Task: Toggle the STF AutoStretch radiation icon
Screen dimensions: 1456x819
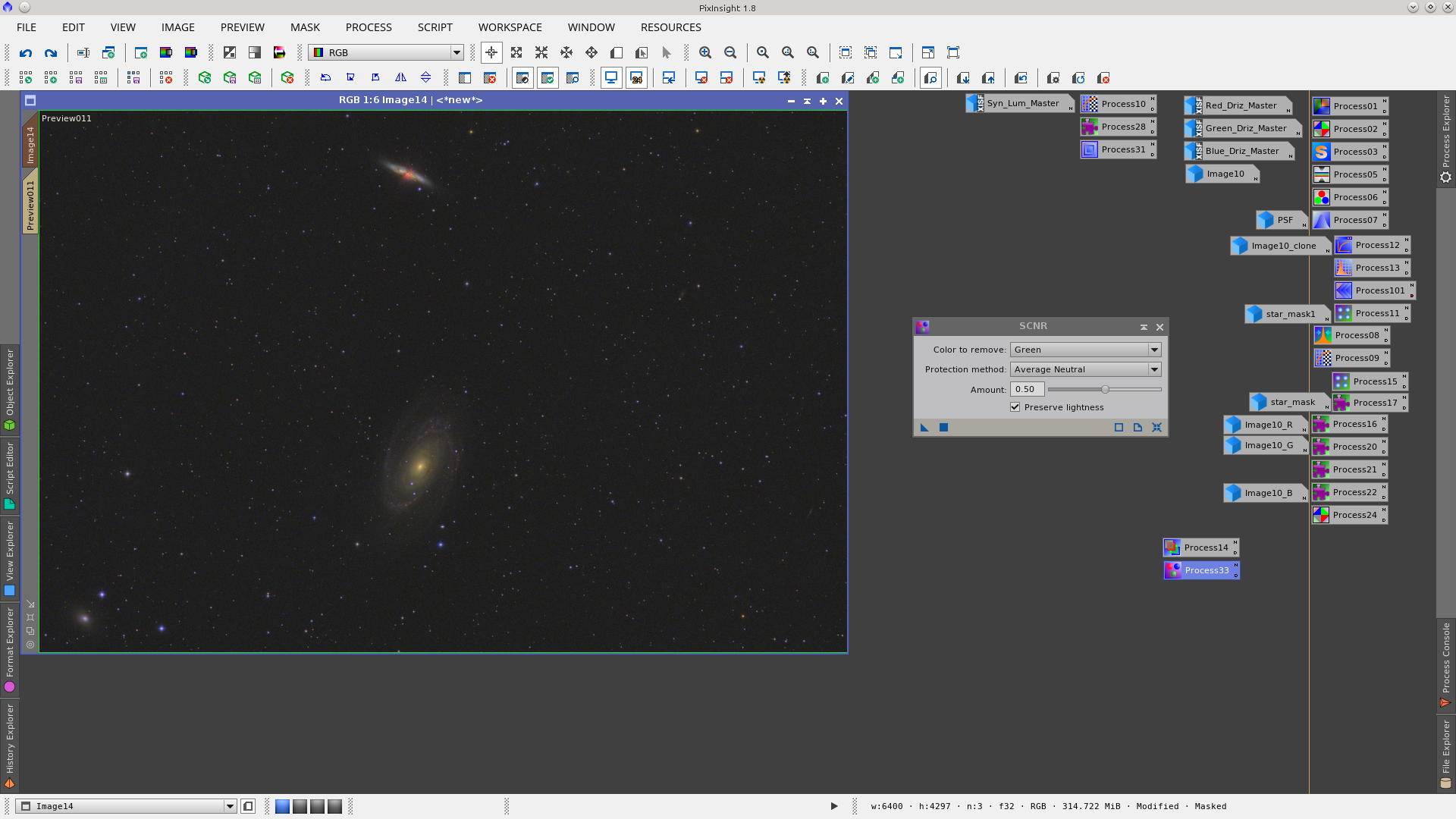Action: pos(758,77)
